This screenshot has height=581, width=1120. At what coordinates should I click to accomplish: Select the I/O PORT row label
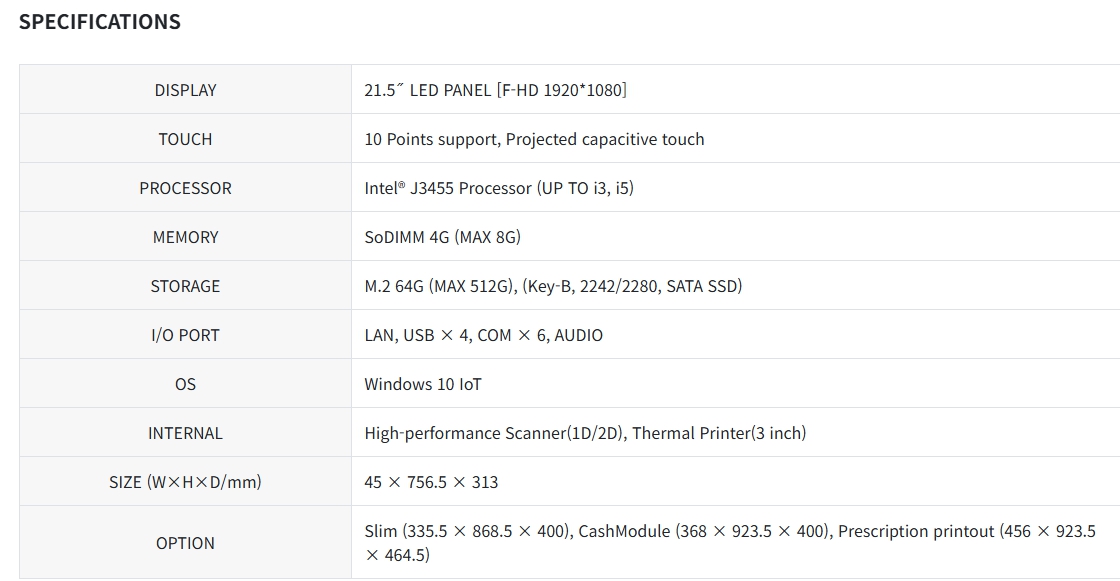pos(185,335)
